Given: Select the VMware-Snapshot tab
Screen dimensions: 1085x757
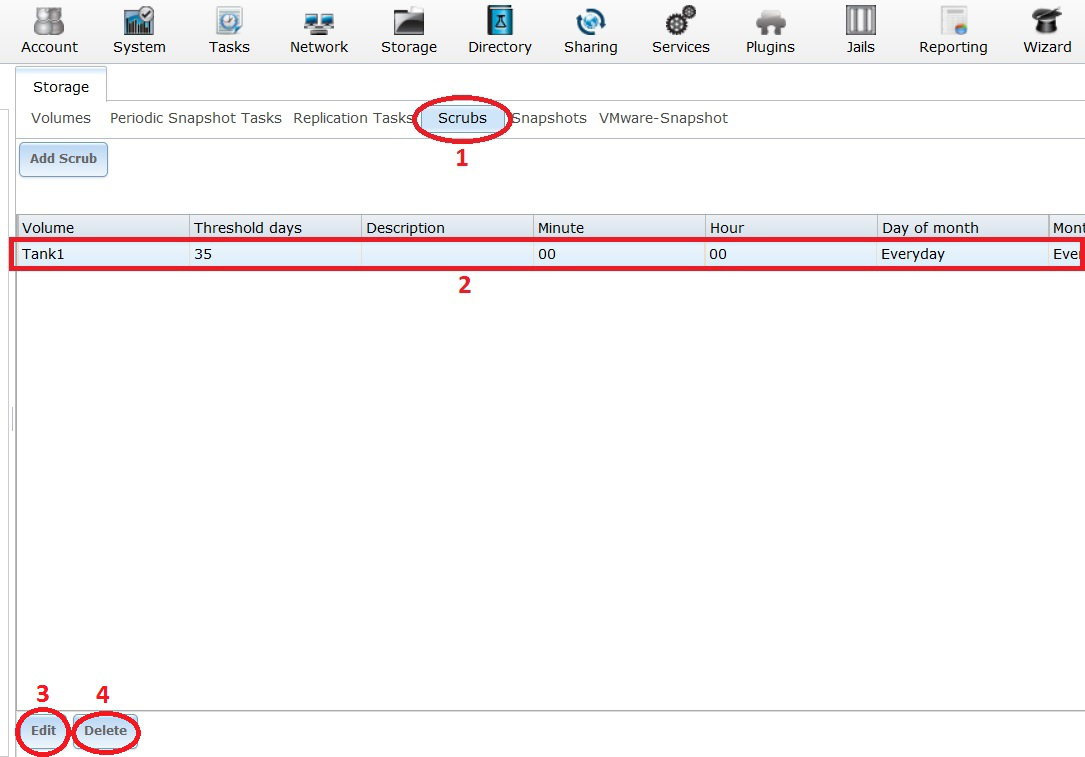Looking at the screenshot, I should [x=663, y=118].
